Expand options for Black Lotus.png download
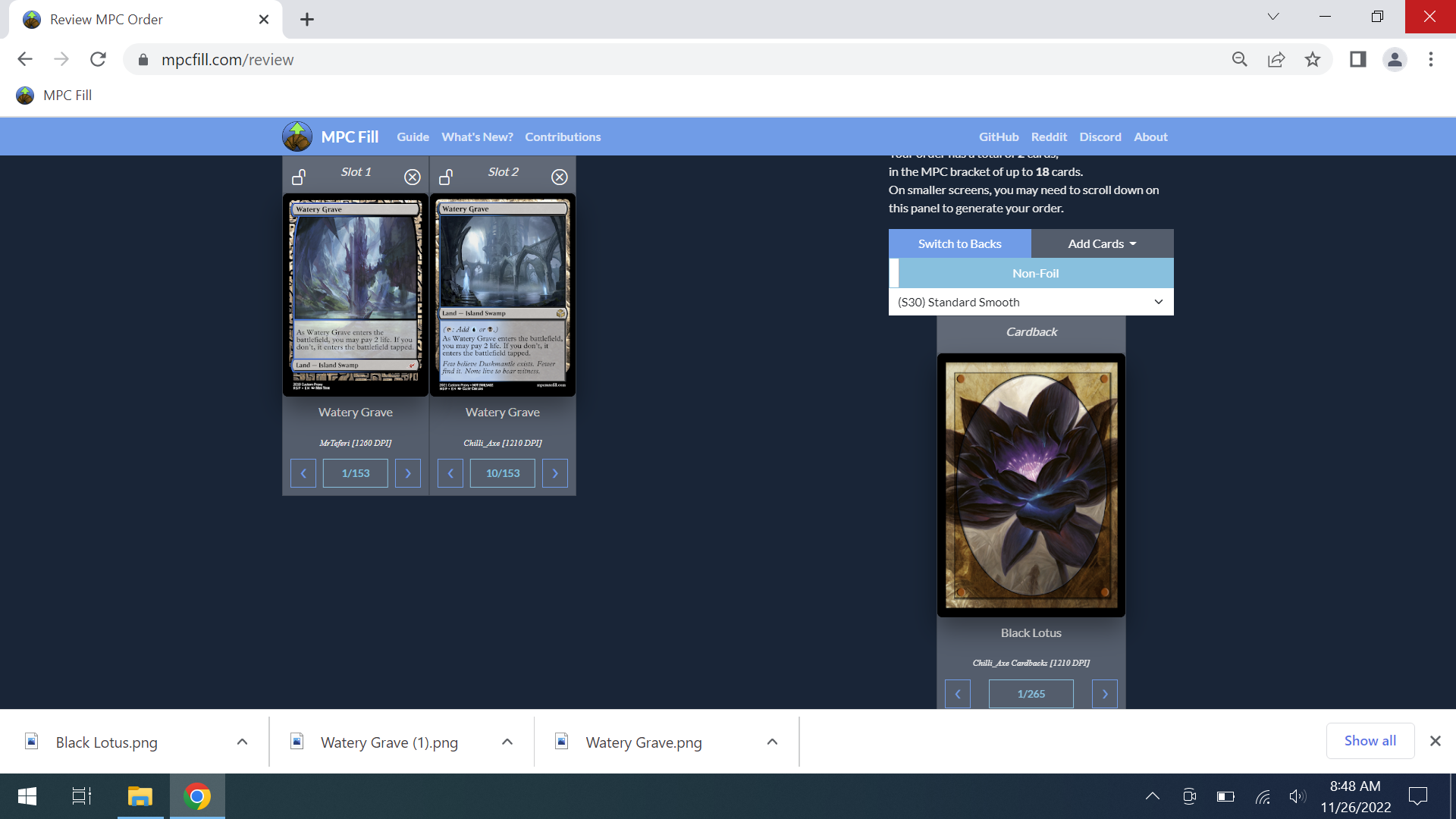Image resolution: width=1456 pixels, height=819 pixels. pyautogui.click(x=241, y=742)
